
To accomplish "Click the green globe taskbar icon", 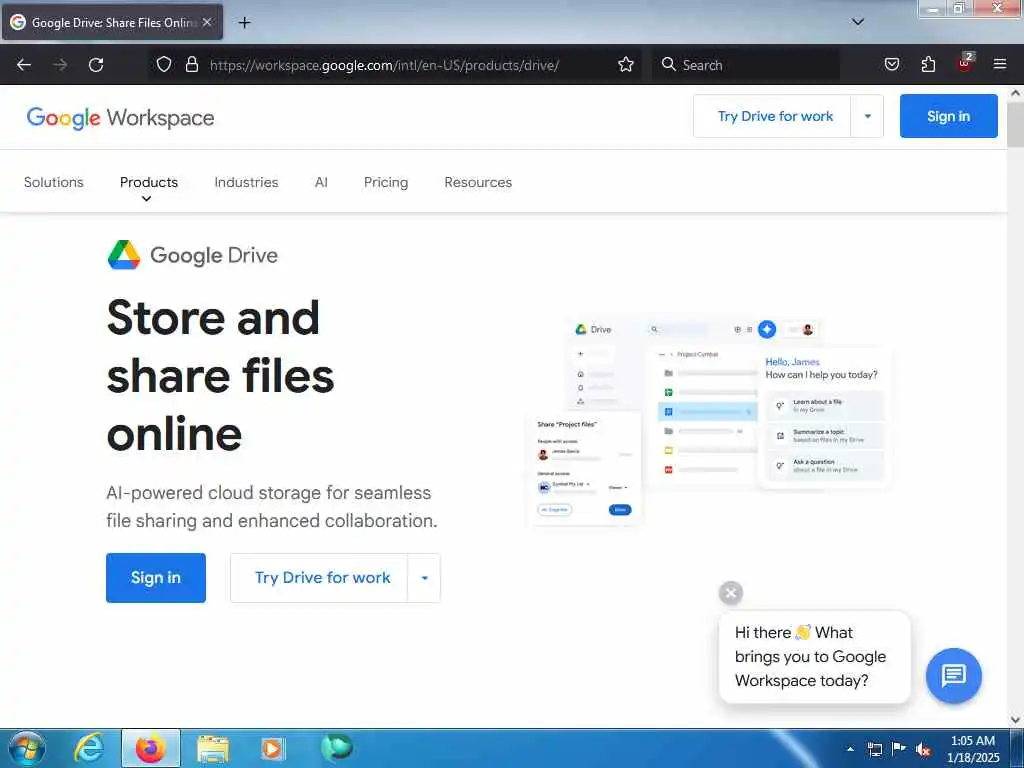I will click(337, 748).
